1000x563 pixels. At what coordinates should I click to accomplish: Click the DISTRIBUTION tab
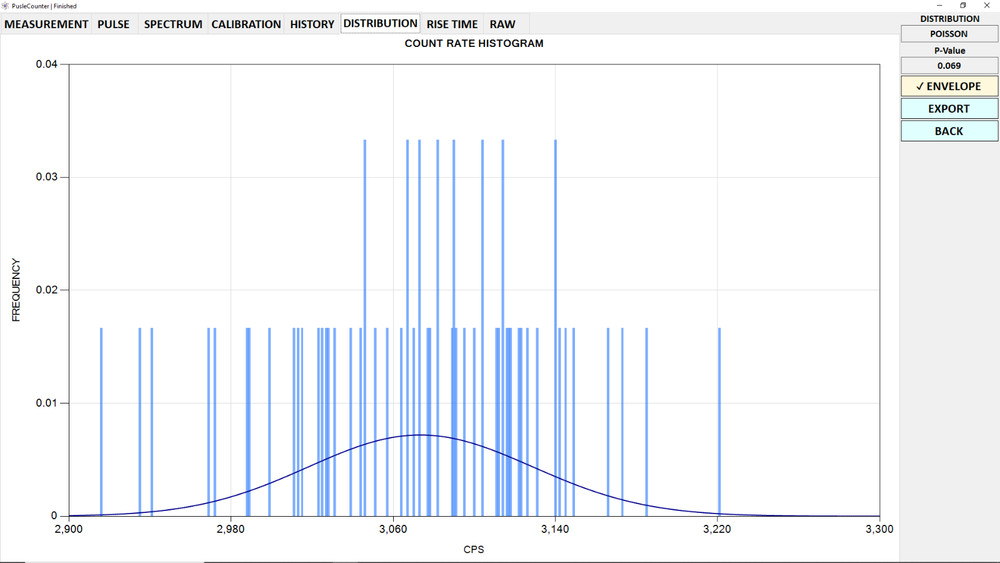(380, 23)
